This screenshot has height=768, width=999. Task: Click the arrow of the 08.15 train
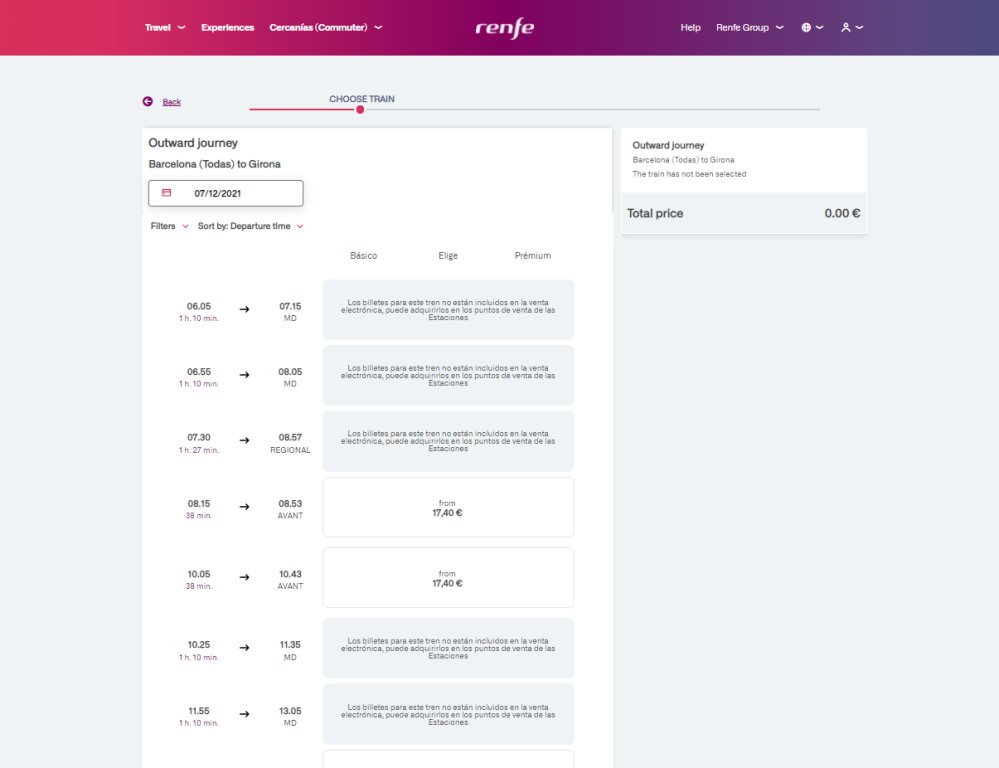[x=245, y=507]
